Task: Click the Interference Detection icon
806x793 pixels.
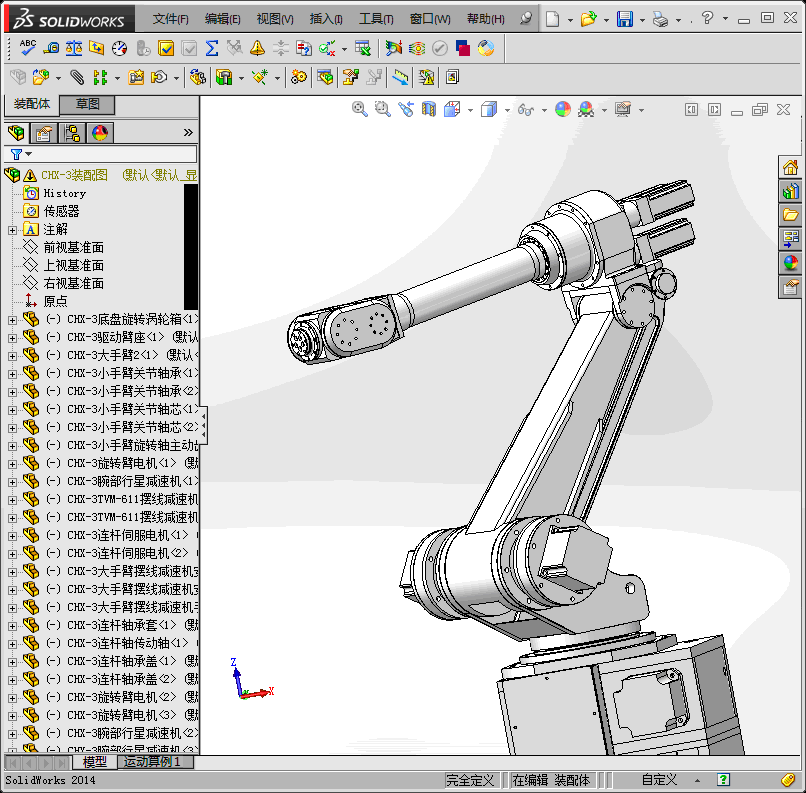Action: tap(325, 78)
